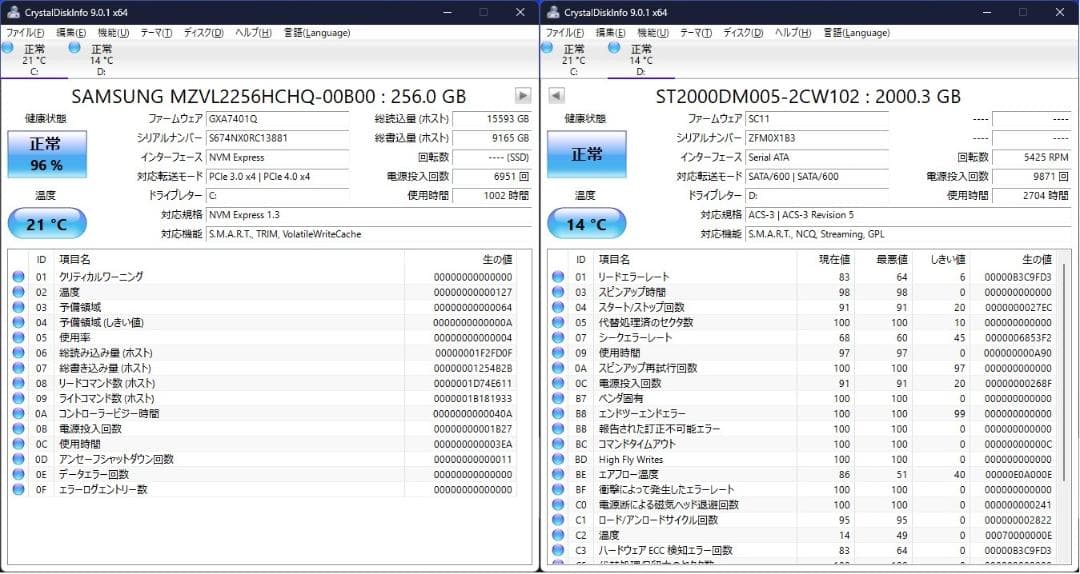
Task: Select 衝撃によって発生したエラーレート row
Action: tap(803, 489)
